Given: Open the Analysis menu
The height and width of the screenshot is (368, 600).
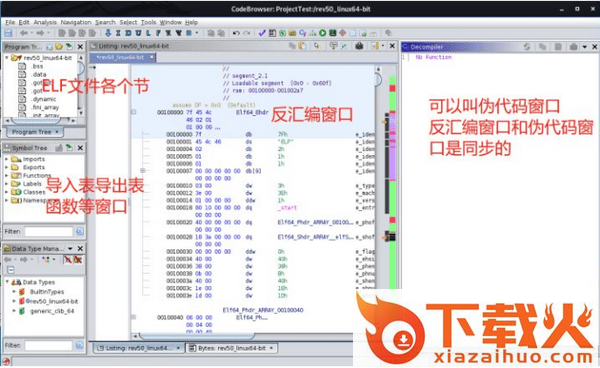Looking at the screenshot, I should pos(45,22).
